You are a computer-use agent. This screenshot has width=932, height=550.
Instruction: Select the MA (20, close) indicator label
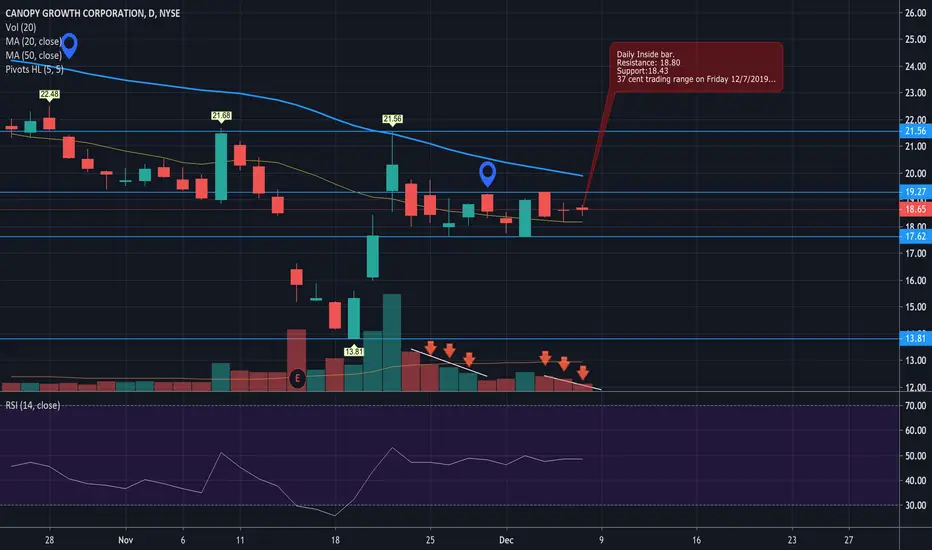point(33,42)
